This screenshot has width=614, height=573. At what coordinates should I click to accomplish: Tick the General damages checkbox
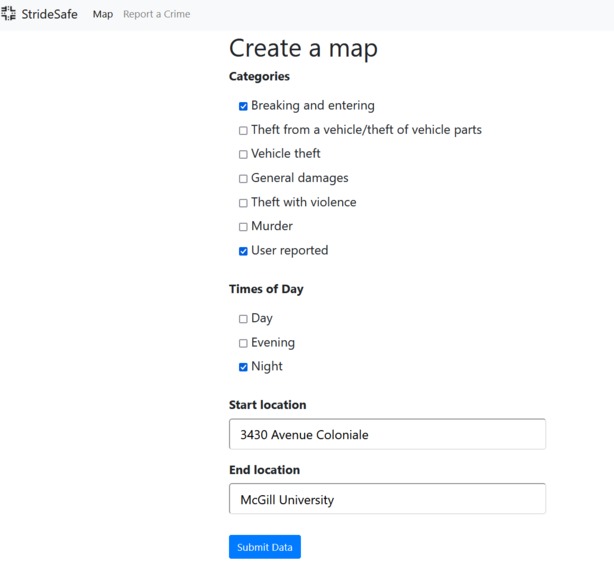(243, 179)
